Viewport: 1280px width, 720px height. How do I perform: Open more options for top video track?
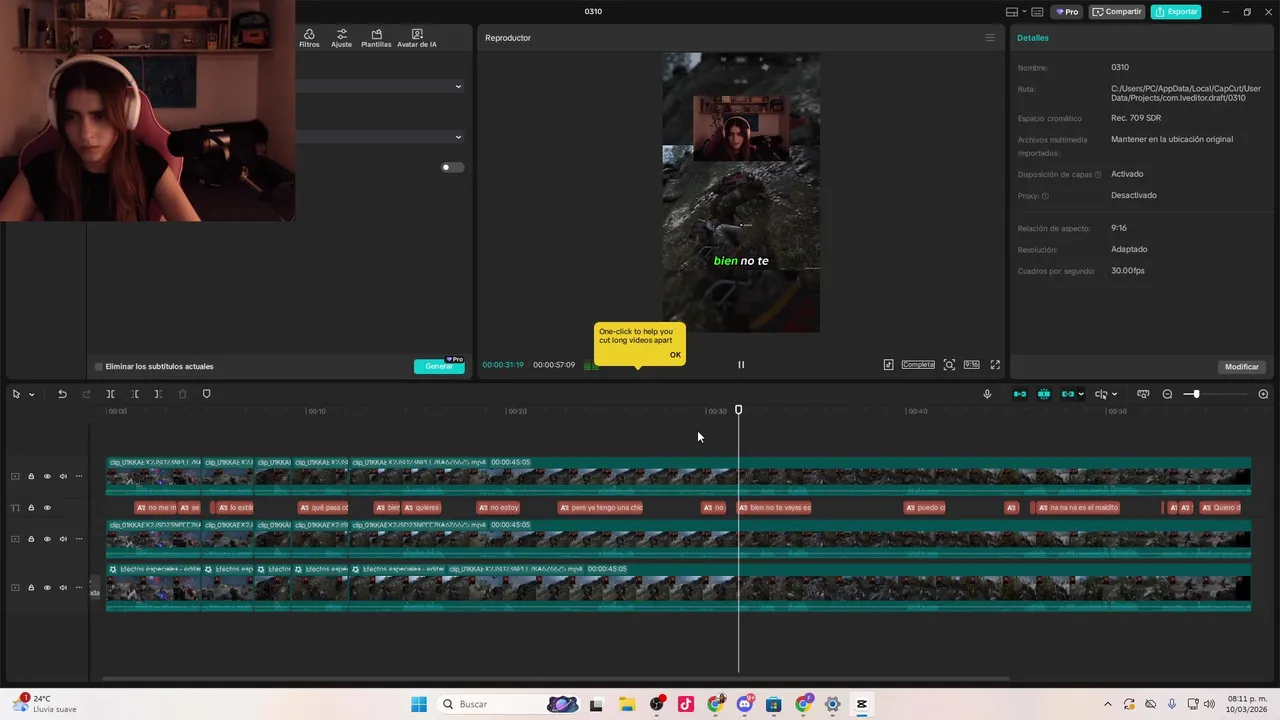pyautogui.click(x=79, y=476)
